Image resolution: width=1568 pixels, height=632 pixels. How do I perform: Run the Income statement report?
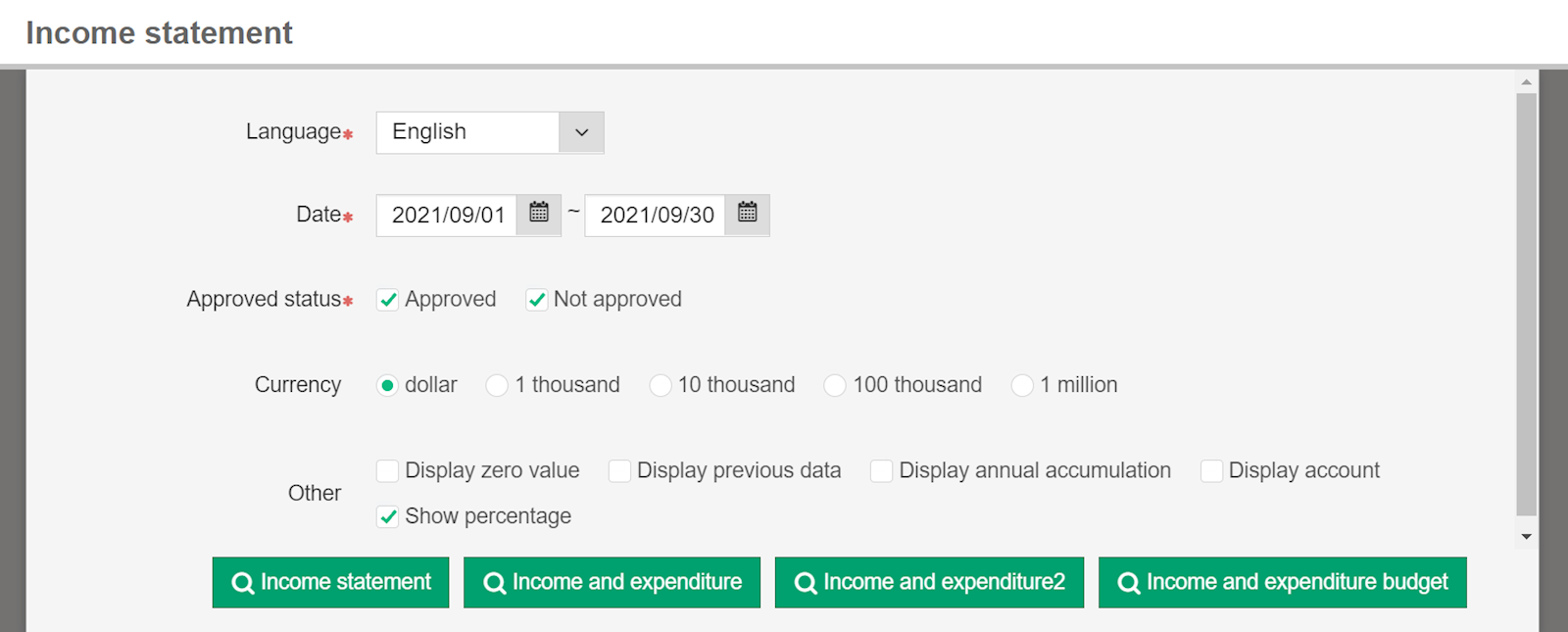[330, 582]
